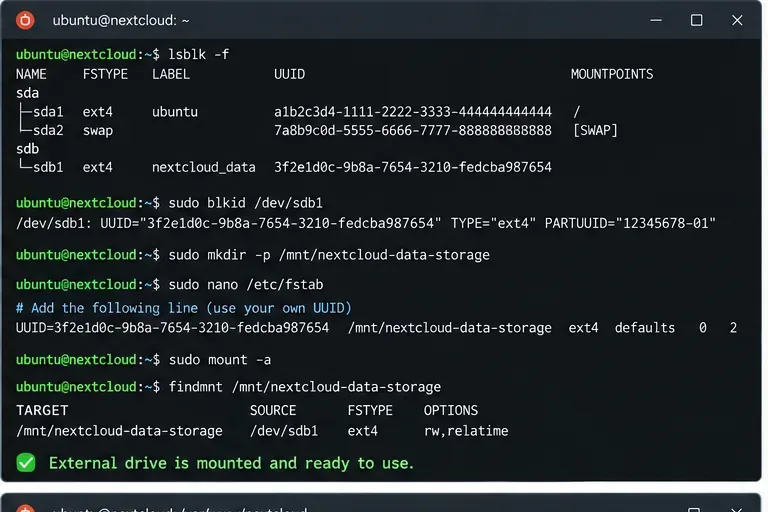
Task: Click the OPTIONS column header
Action: [x=451, y=410]
